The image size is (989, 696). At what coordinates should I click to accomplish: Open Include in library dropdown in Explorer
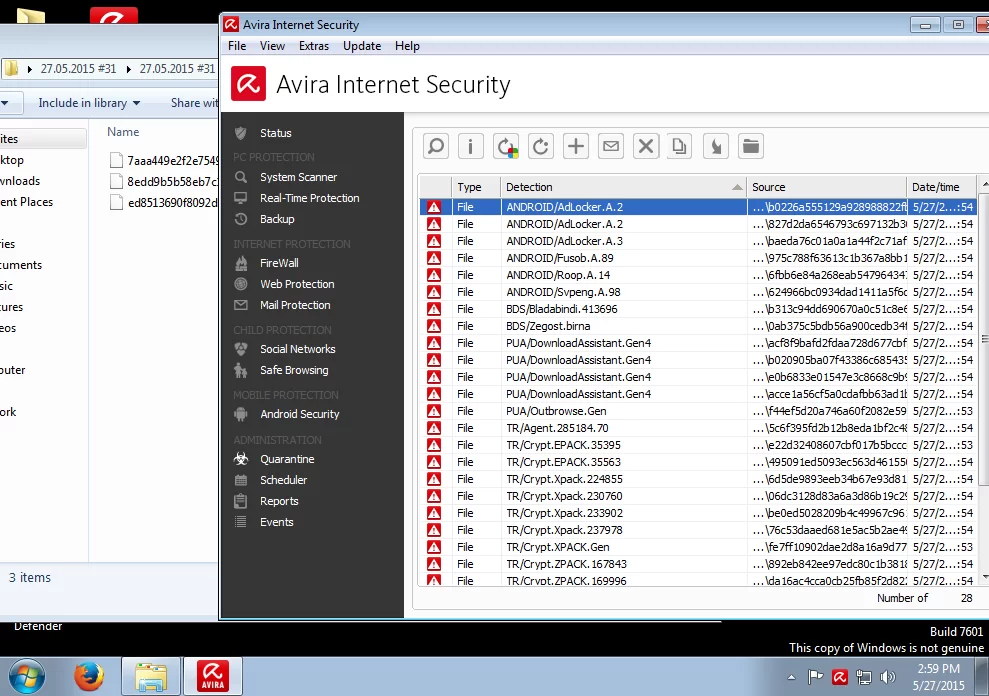click(89, 103)
